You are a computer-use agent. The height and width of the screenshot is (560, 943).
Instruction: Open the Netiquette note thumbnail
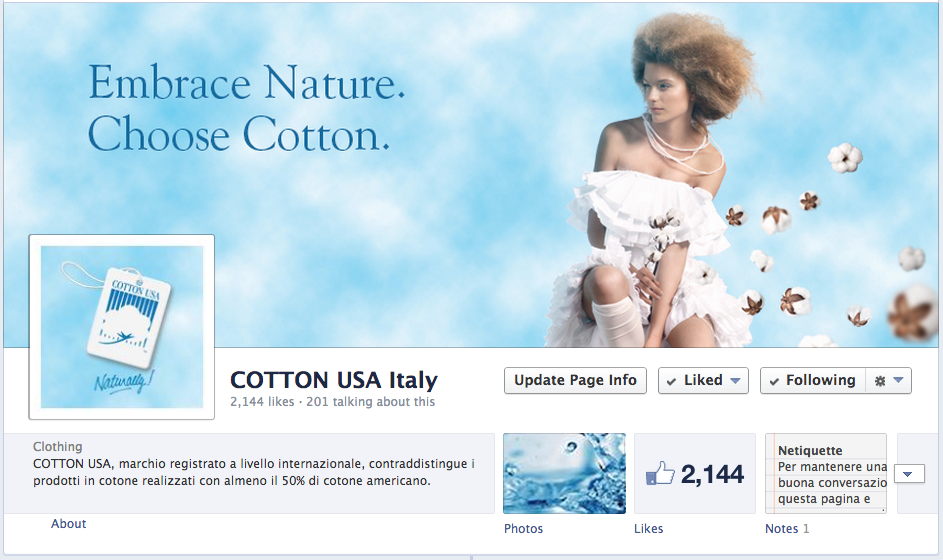pos(826,473)
